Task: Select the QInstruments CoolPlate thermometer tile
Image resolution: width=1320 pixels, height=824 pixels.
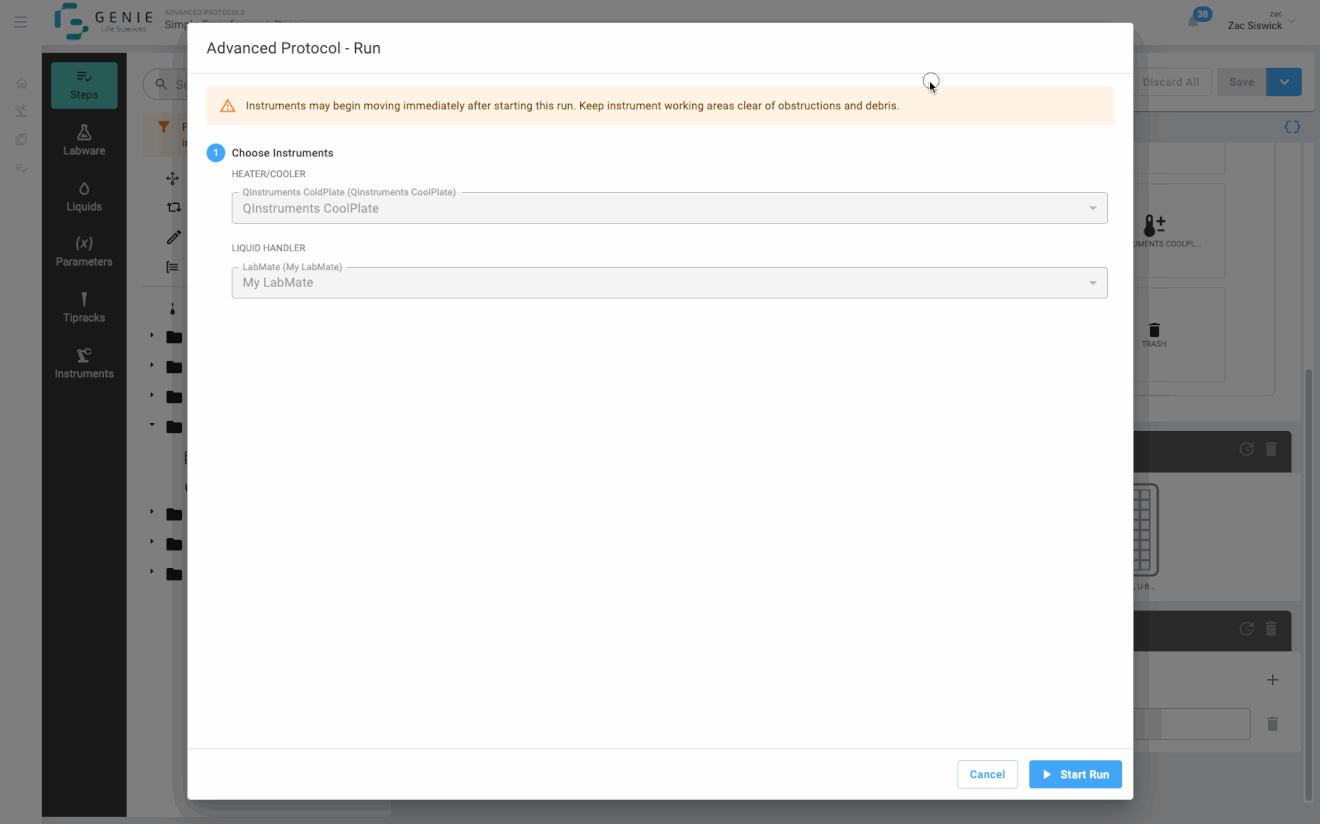Action: pos(1178,230)
